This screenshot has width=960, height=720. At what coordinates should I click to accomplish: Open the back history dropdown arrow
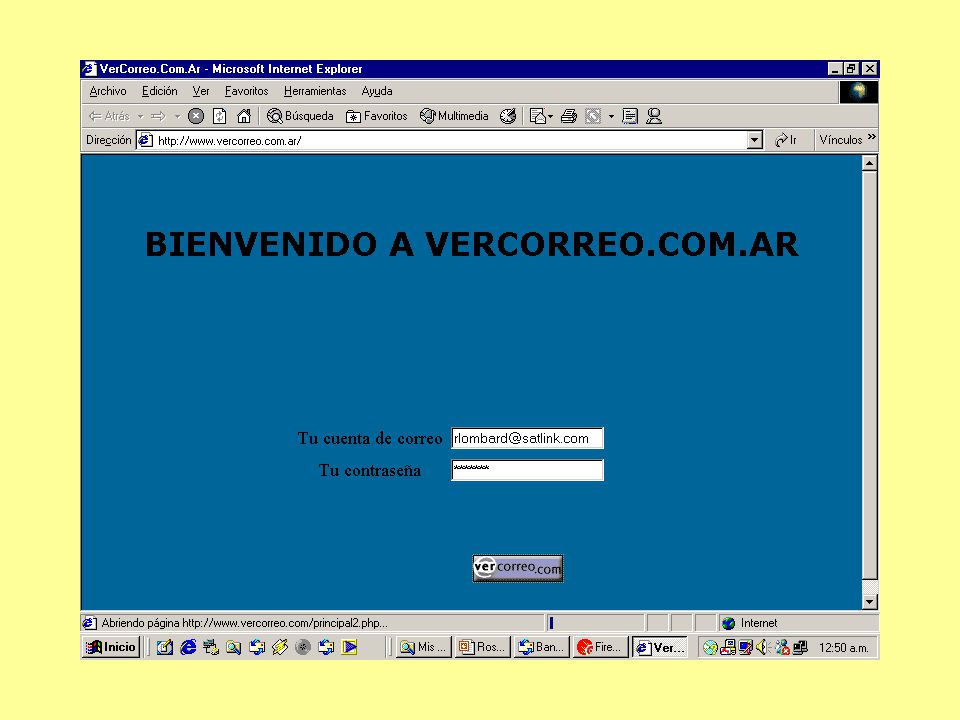(140, 116)
